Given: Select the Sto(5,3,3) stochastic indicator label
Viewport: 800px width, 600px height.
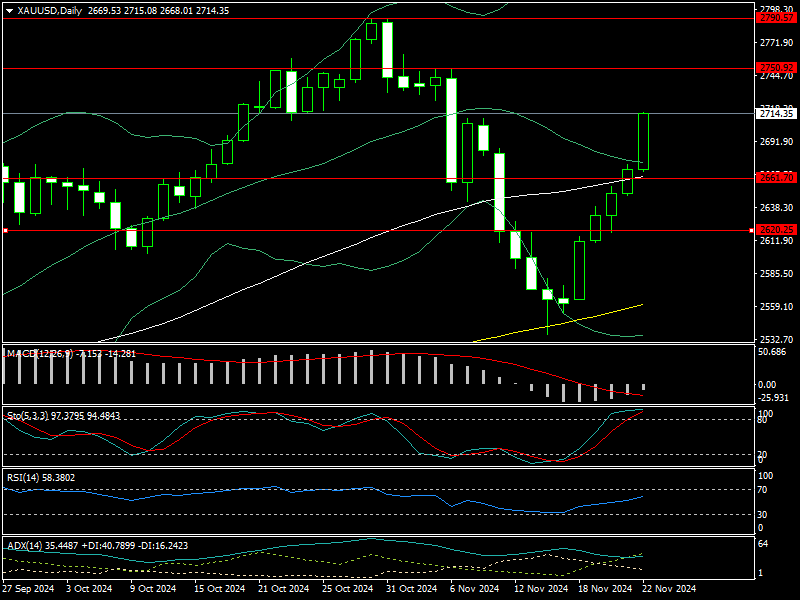Looking at the screenshot, I should (32, 414).
